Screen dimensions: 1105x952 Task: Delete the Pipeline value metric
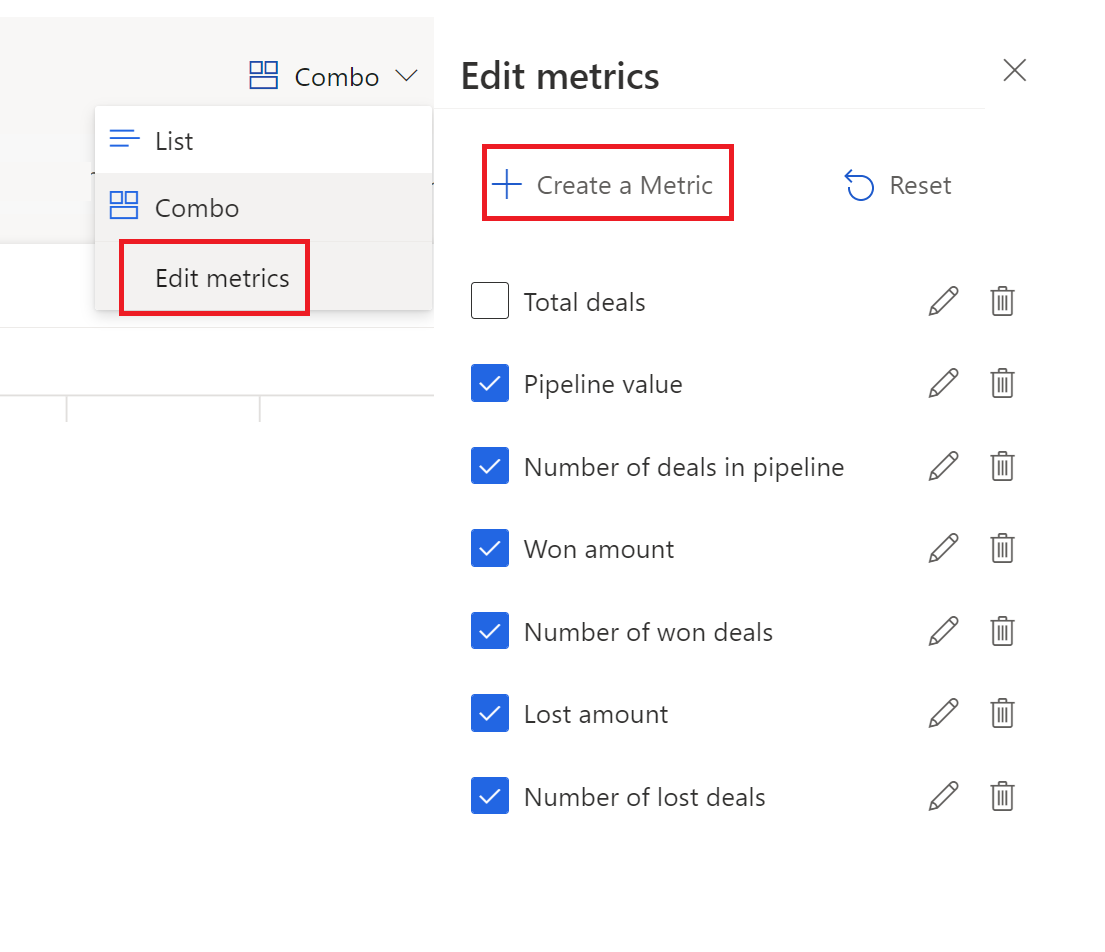(x=1002, y=384)
